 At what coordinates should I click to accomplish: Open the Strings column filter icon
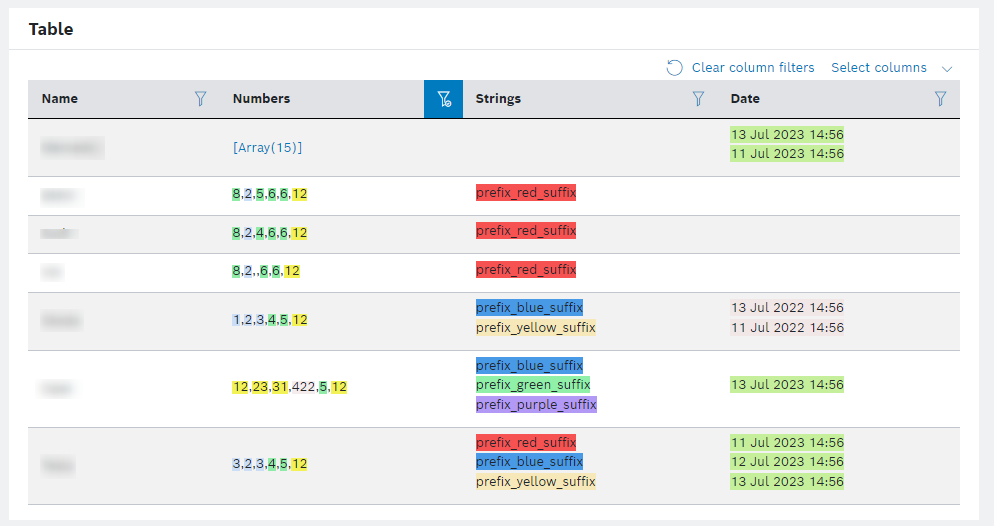(x=699, y=99)
